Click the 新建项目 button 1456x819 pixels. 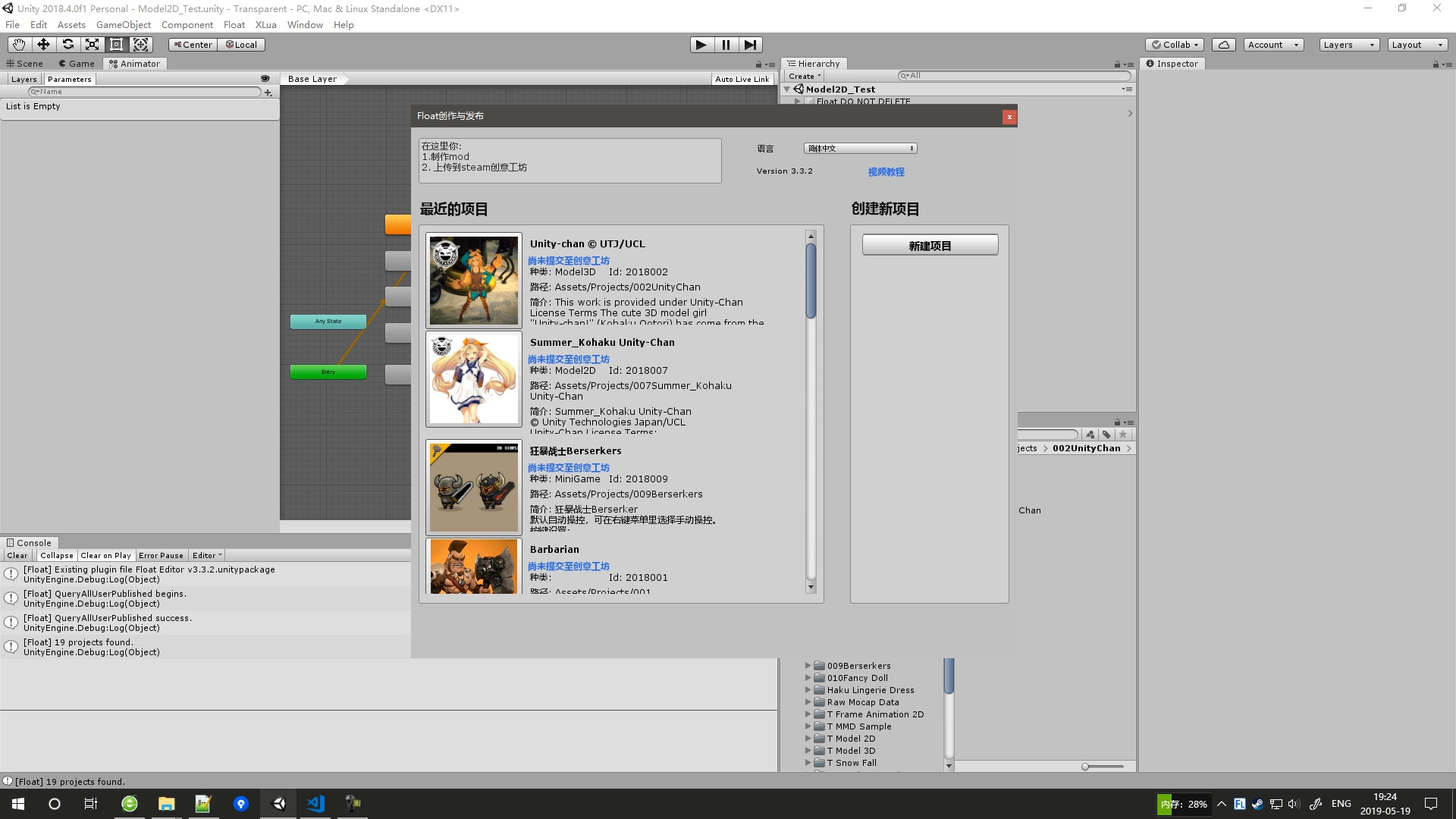(930, 244)
